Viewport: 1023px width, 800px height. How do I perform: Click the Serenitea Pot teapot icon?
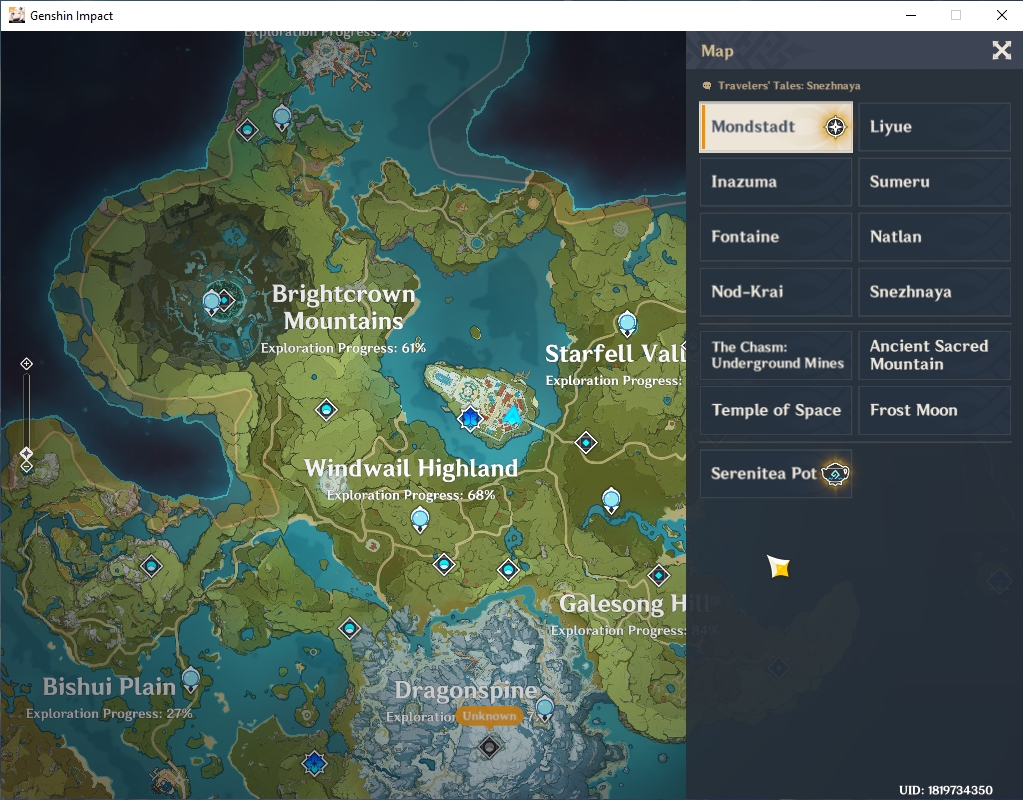coord(834,473)
